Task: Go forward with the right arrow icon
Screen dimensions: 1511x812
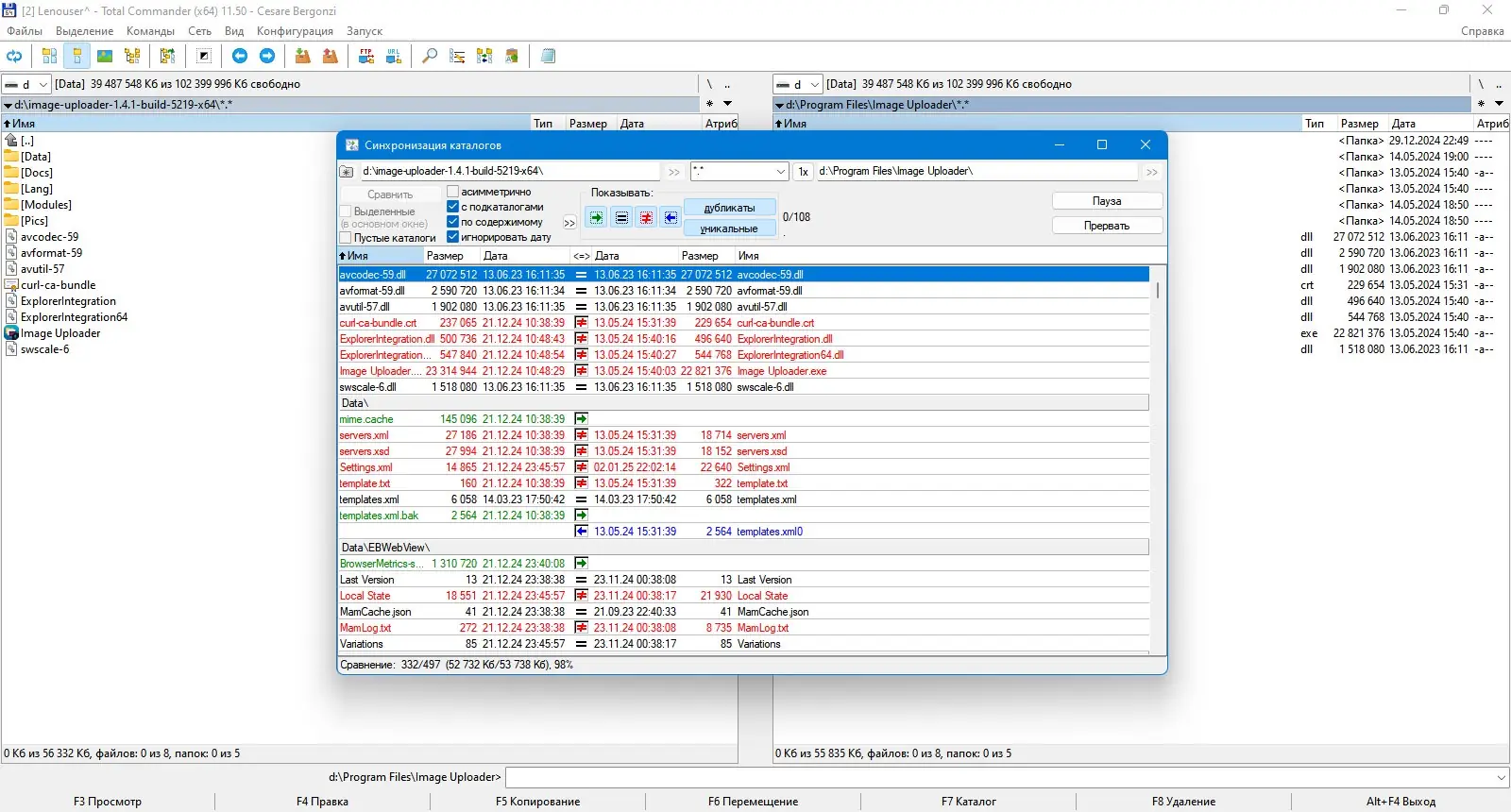Action: click(267, 57)
